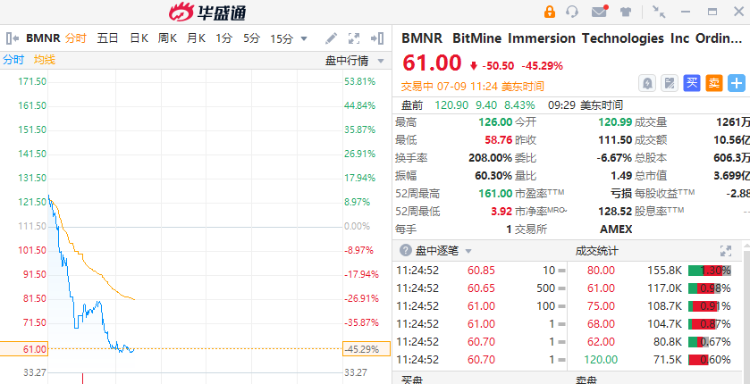750x384 pixels.
Task: Click the shrink window arrows icon
Action: (x=659, y=12)
